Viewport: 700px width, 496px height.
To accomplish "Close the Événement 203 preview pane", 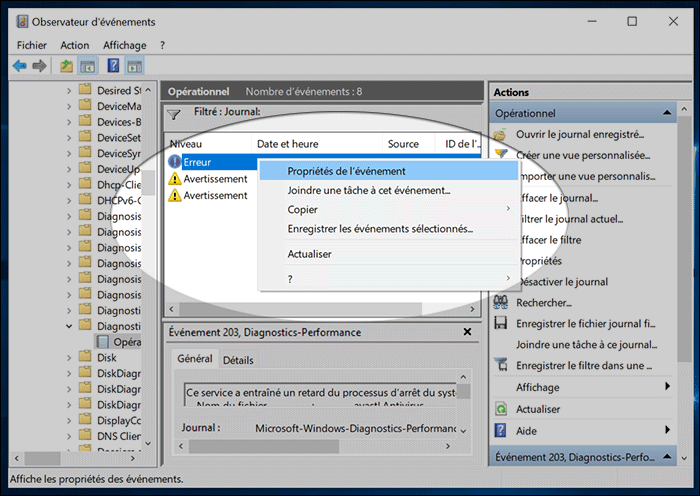I will (x=467, y=332).
